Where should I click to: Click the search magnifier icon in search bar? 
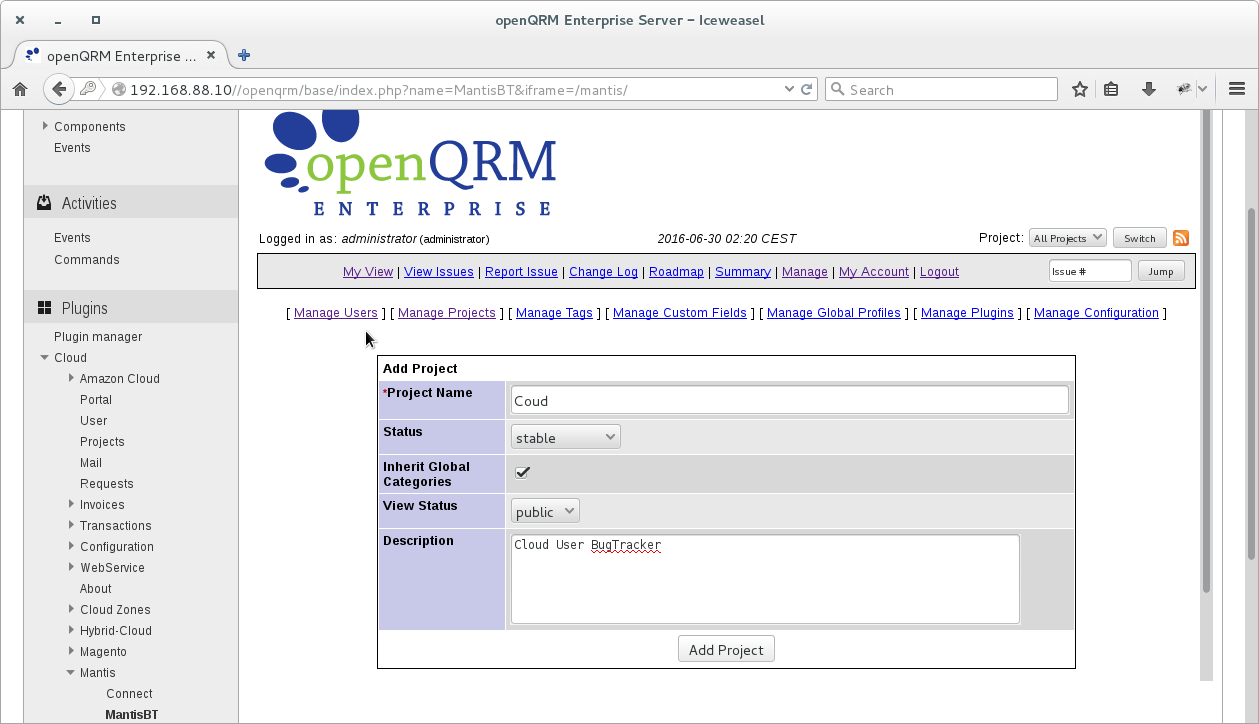coord(837,89)
